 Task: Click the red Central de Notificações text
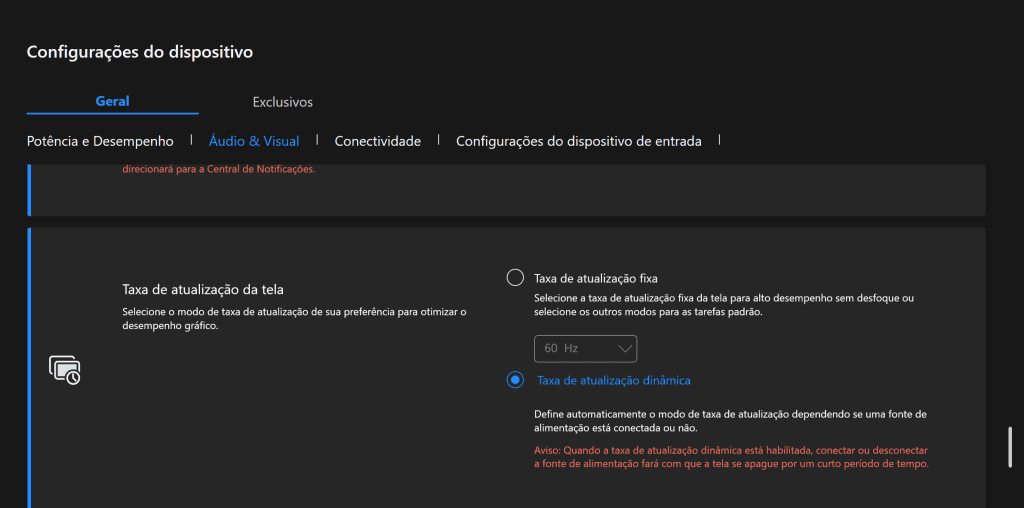(218, 169)
